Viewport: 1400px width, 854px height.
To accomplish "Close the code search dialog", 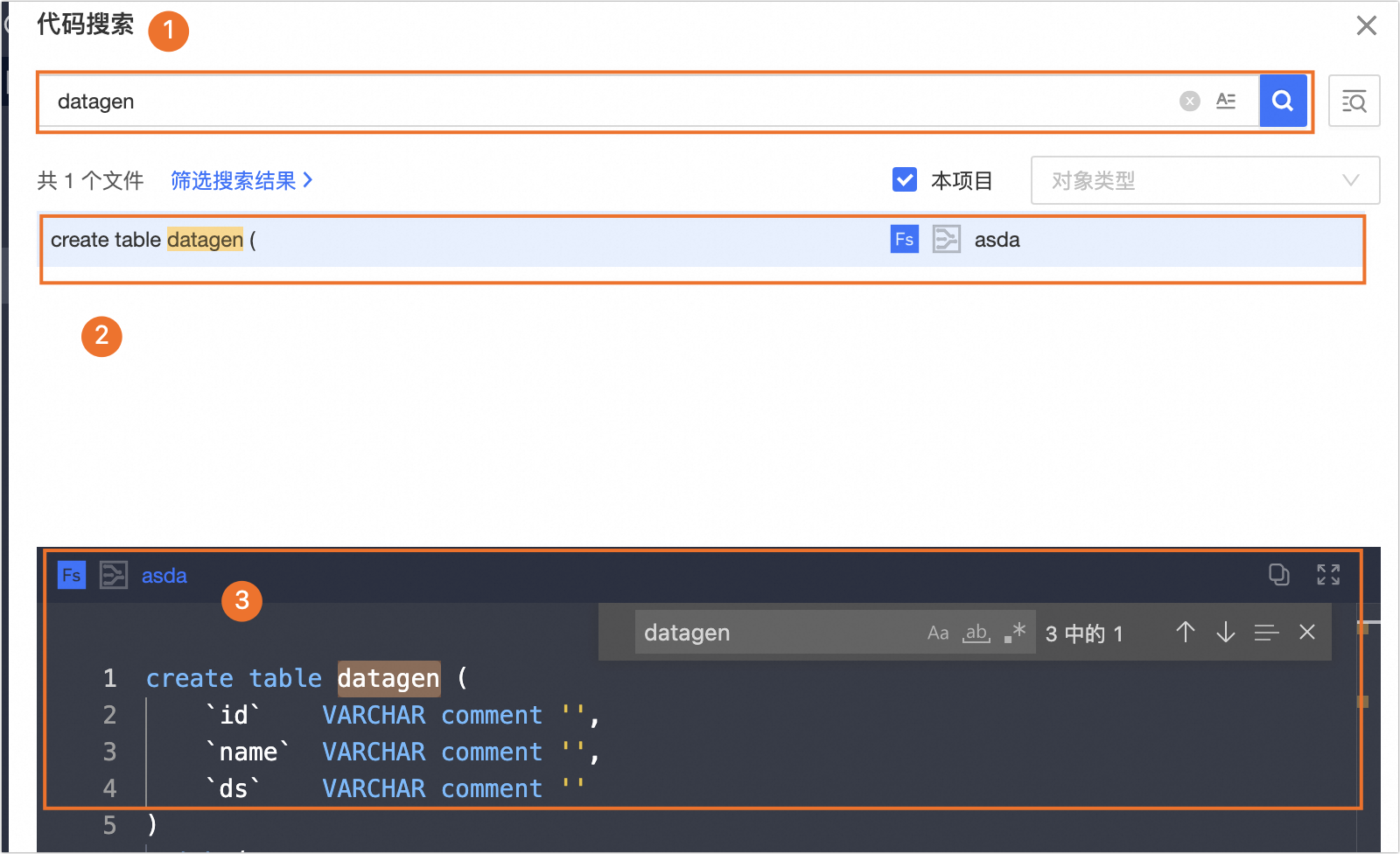I will click(1366, 25).
